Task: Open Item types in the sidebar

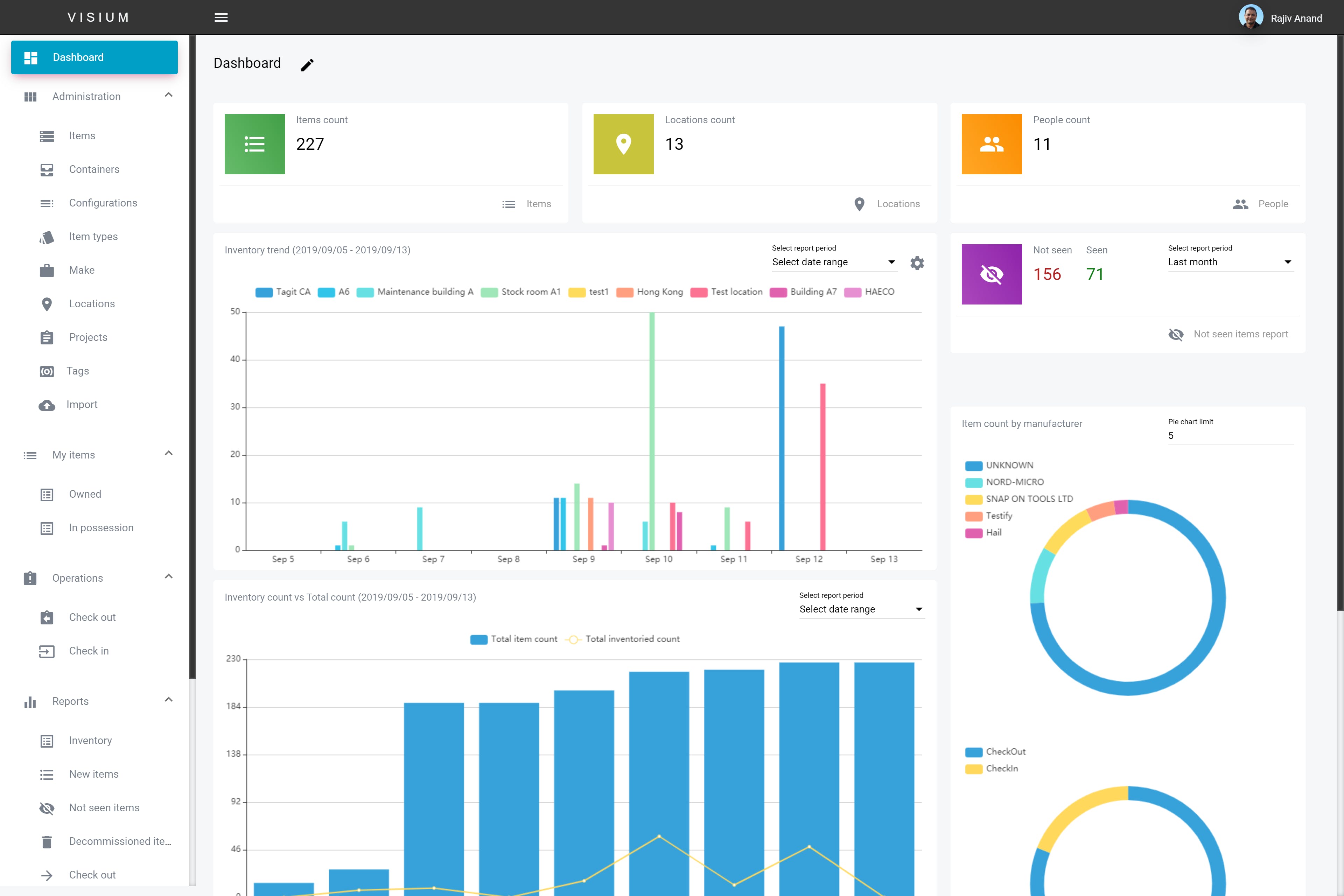Action: click(93, 237)
